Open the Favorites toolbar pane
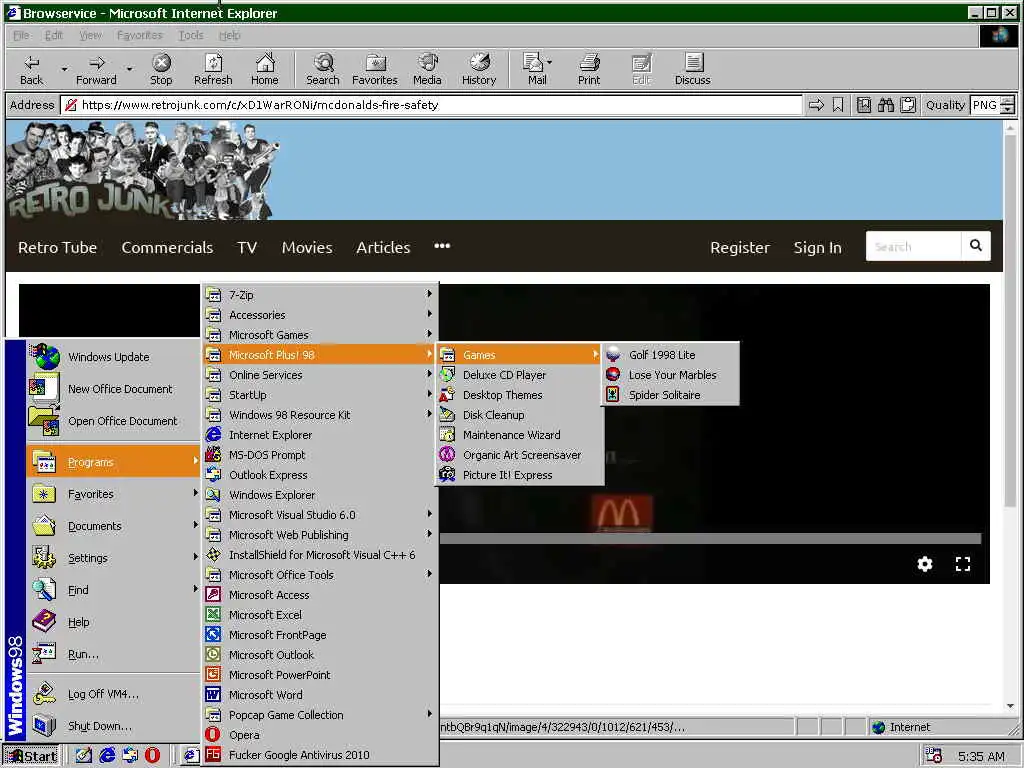The image size is (1024, 768). pyautogui.click(x=375, y=69)
